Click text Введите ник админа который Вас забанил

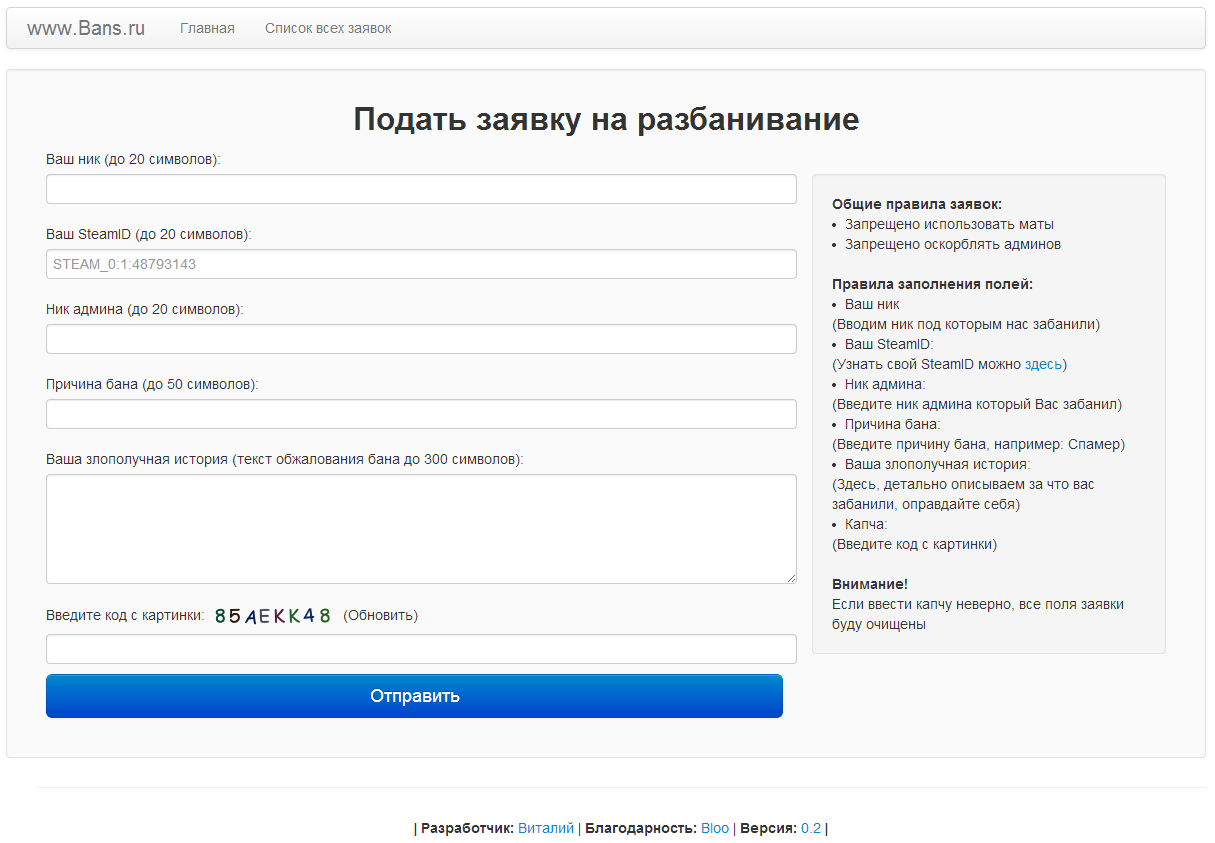tap(977, 404)
